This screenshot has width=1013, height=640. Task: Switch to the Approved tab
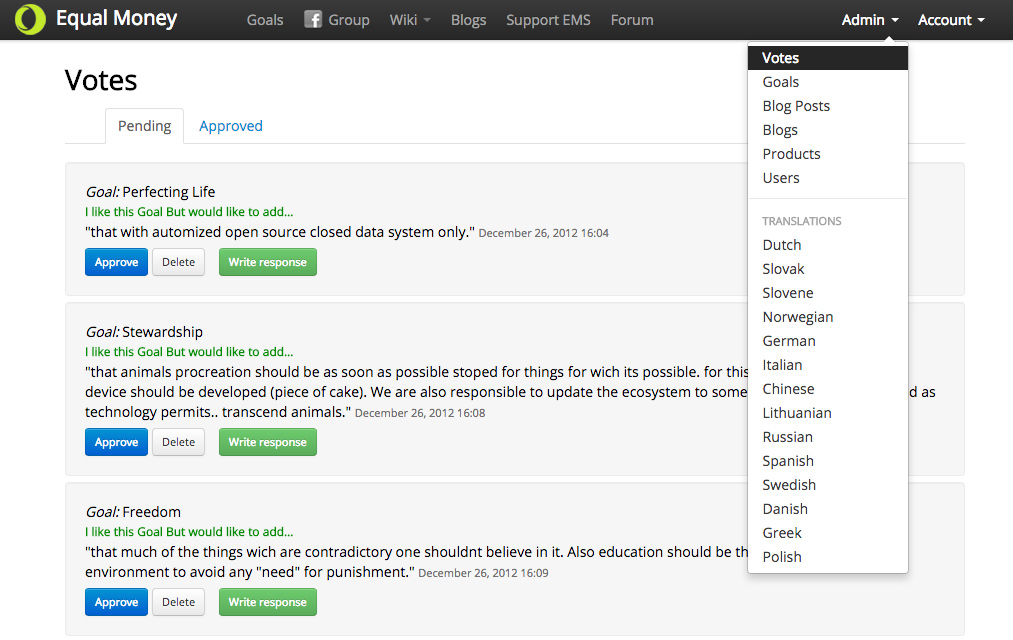(230, 125)
